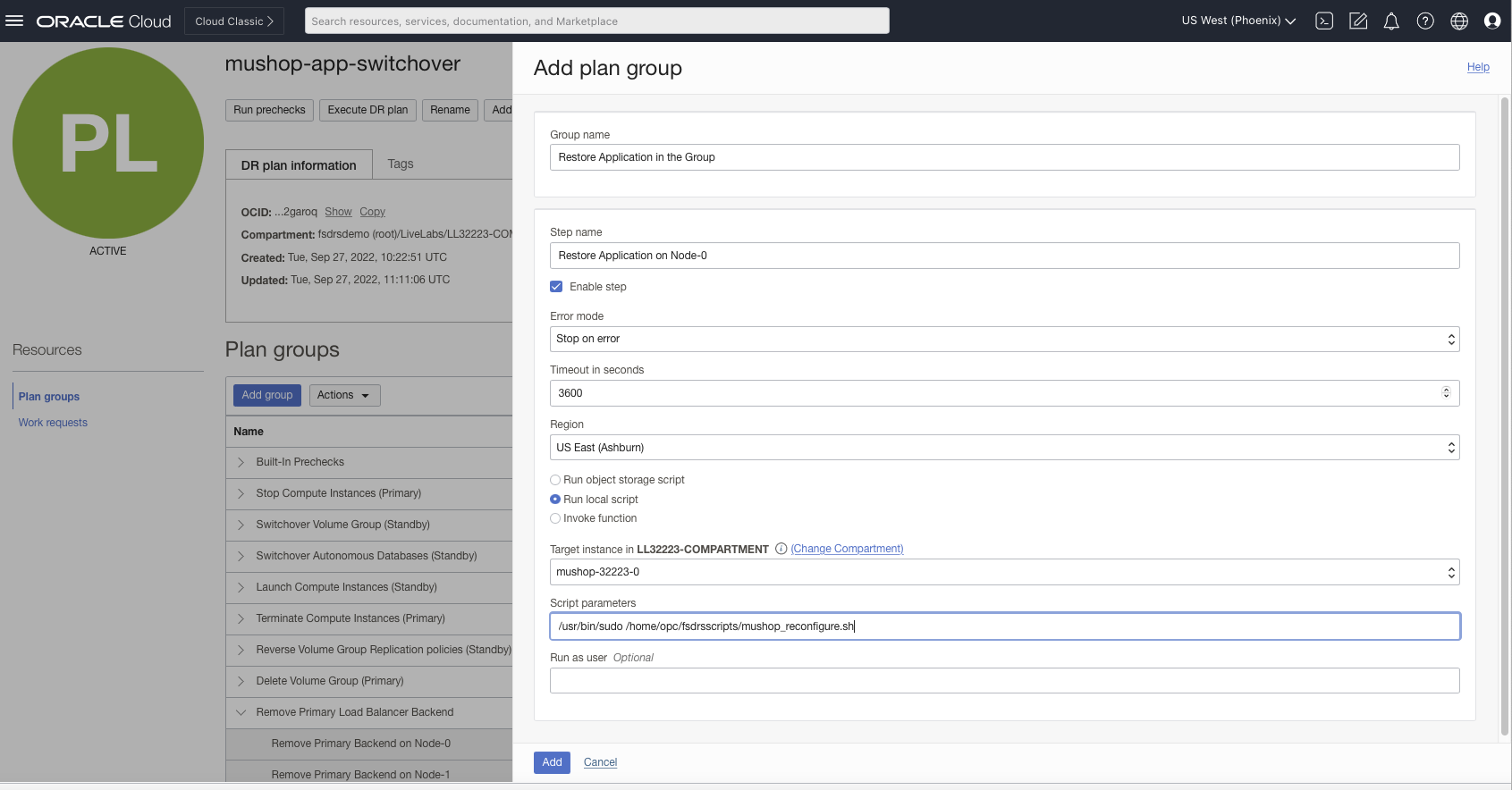The width and height of the screenshot is (1512, 790).
Task: Click the Run as user input field
Action: (1004, 681)
